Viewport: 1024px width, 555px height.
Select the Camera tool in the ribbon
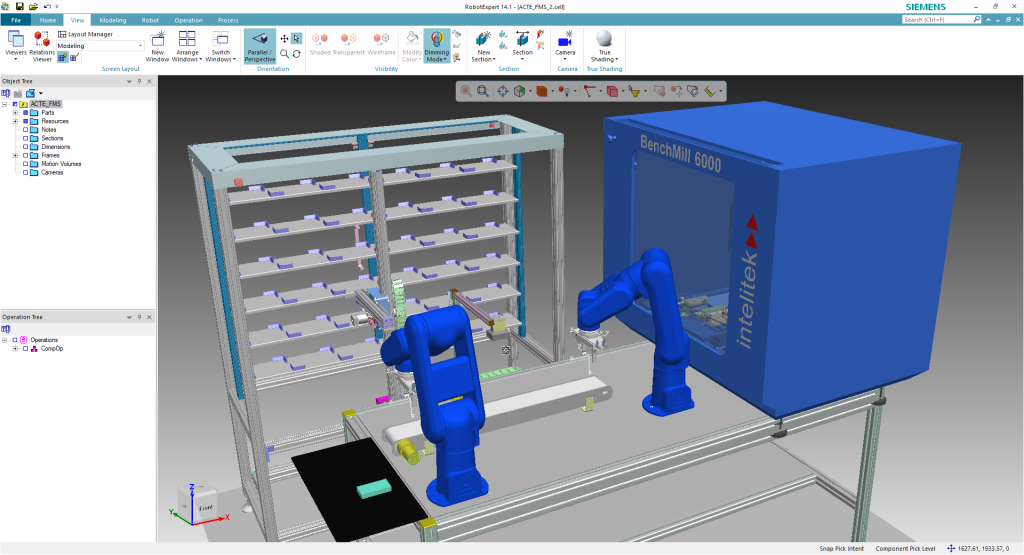565,39
